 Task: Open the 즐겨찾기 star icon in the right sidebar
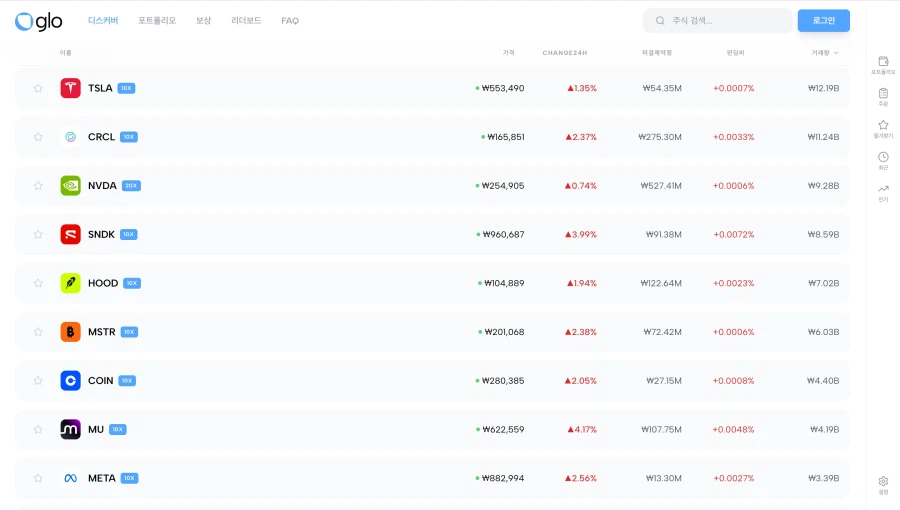coord(883,126)
